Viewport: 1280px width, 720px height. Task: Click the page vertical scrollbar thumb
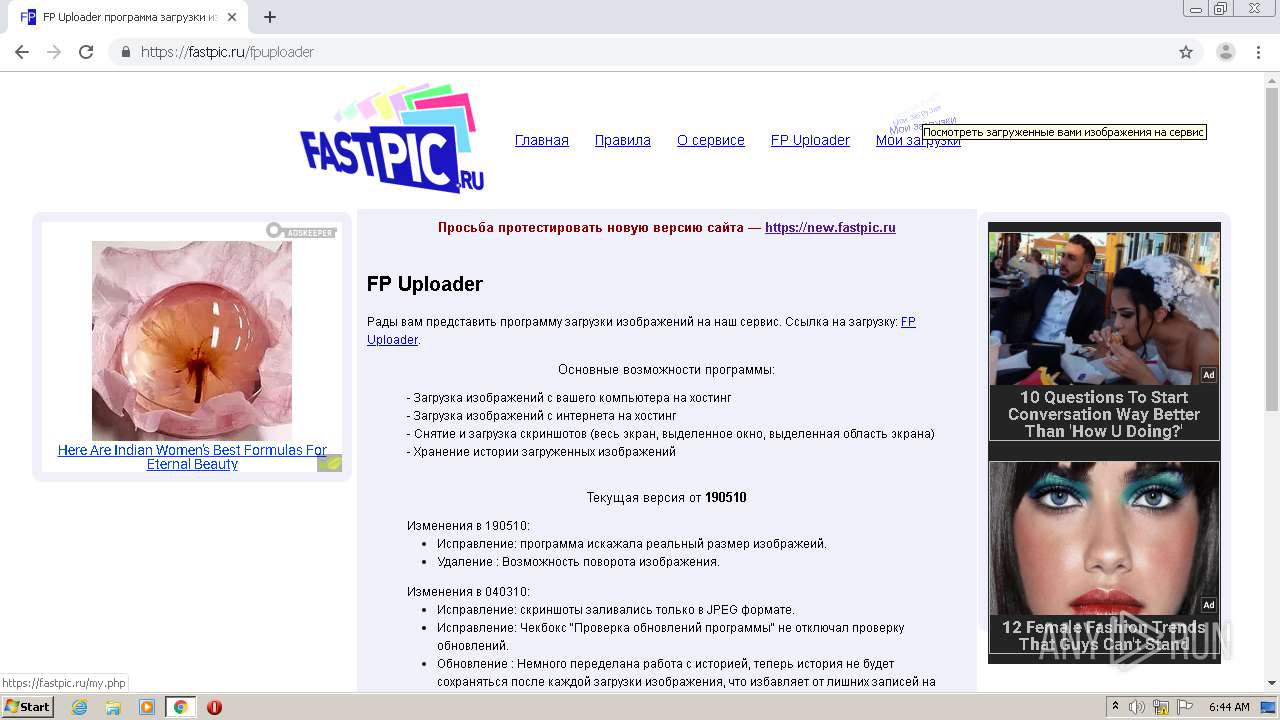click(1272, 248)
